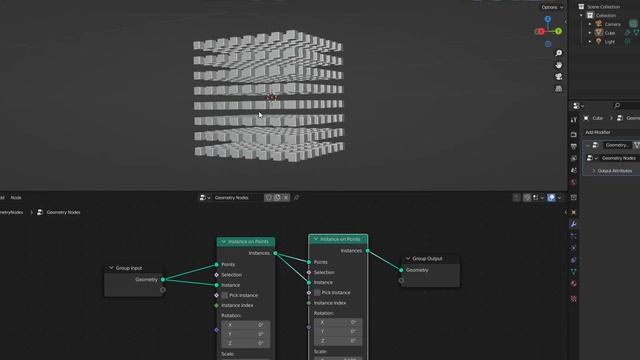
Task: Click the new node tree duplicate button
Action: point(277,198)
